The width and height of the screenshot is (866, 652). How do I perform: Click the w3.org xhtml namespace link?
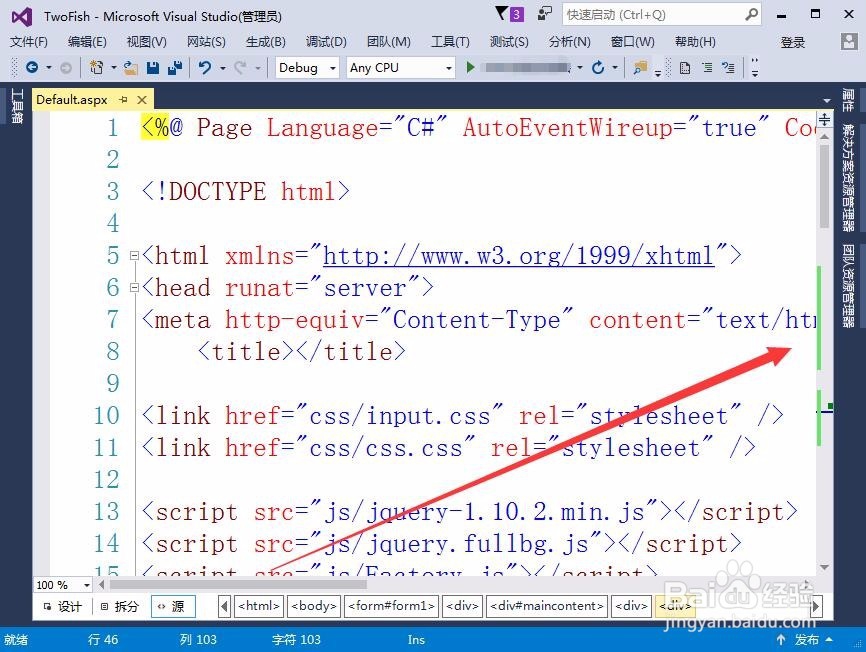coord(519,256)
